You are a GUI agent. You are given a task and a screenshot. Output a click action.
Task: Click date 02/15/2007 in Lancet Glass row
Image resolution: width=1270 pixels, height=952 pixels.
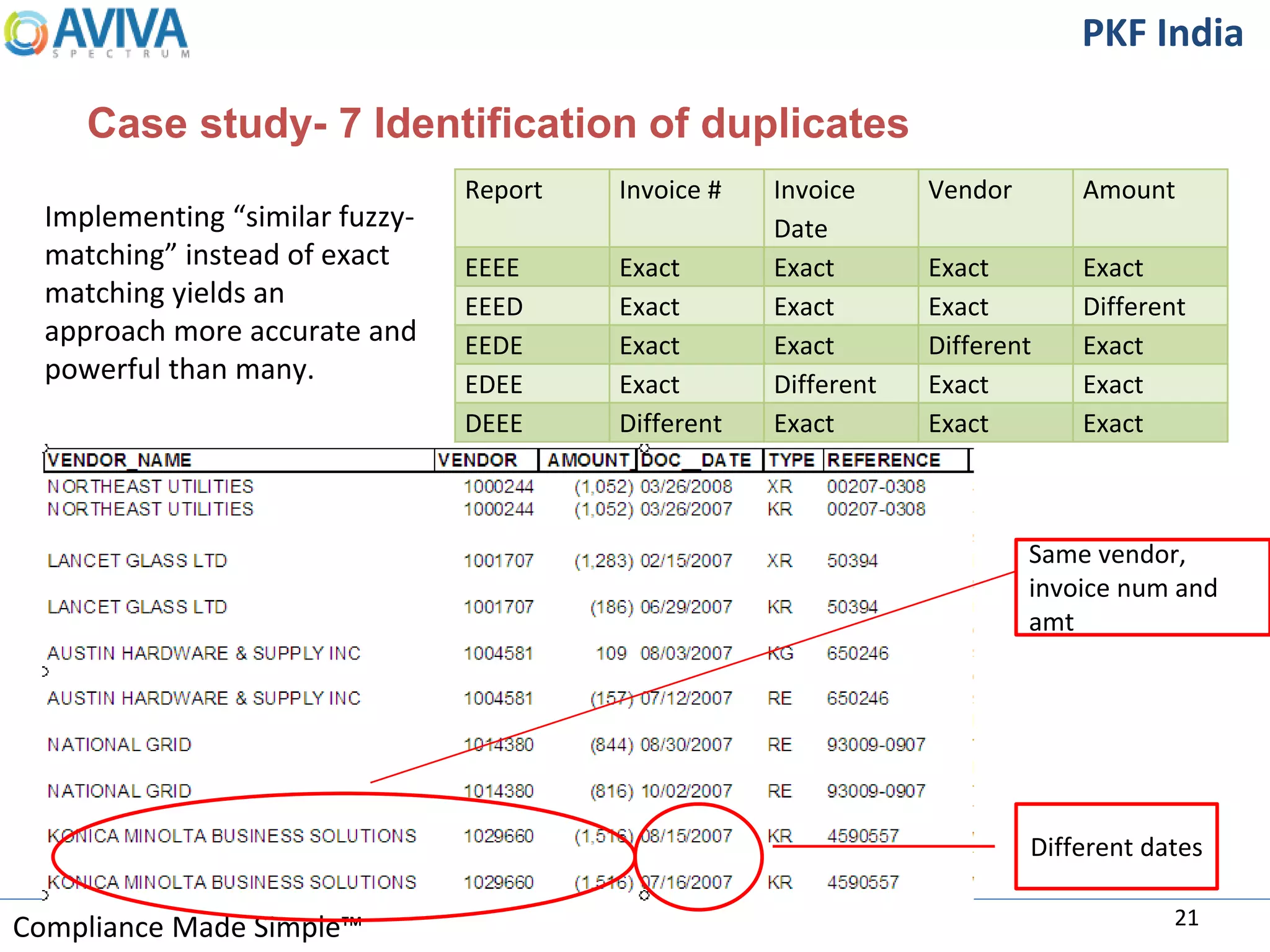(686, 561)
